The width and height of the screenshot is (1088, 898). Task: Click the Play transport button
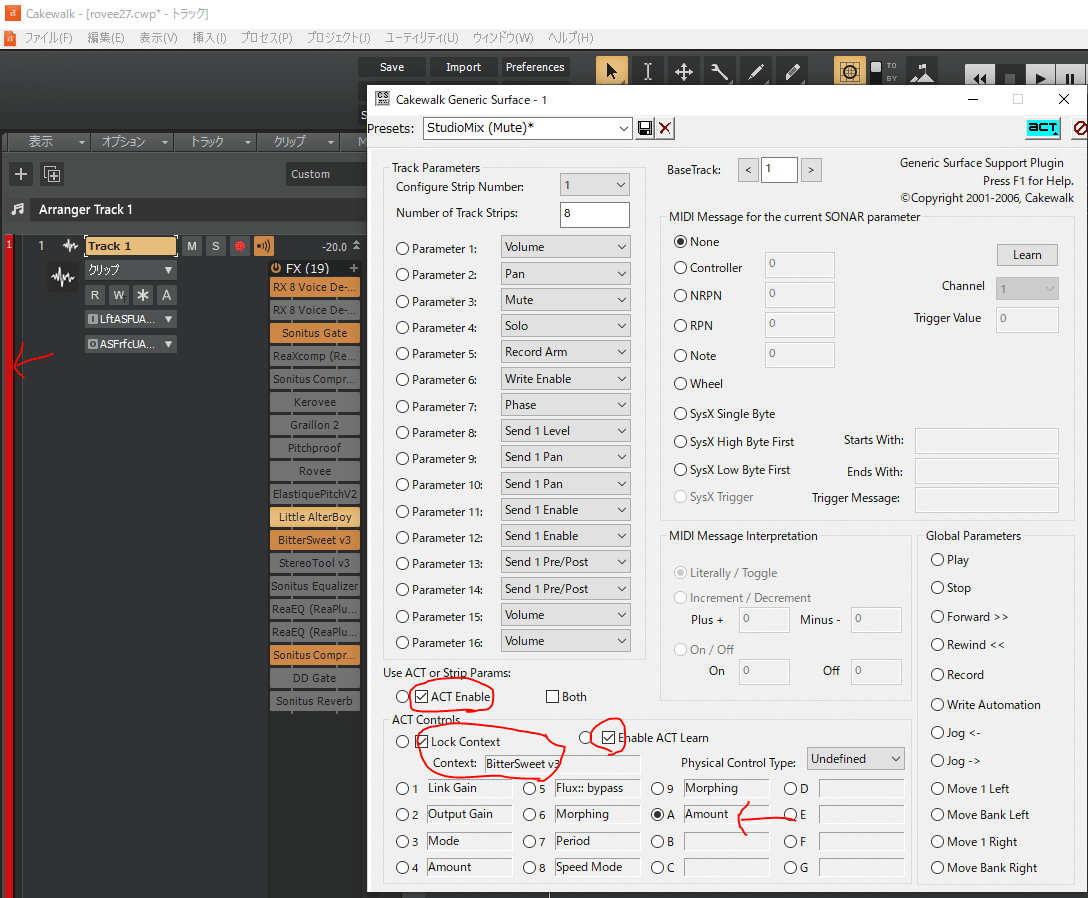click(1039, 76)
